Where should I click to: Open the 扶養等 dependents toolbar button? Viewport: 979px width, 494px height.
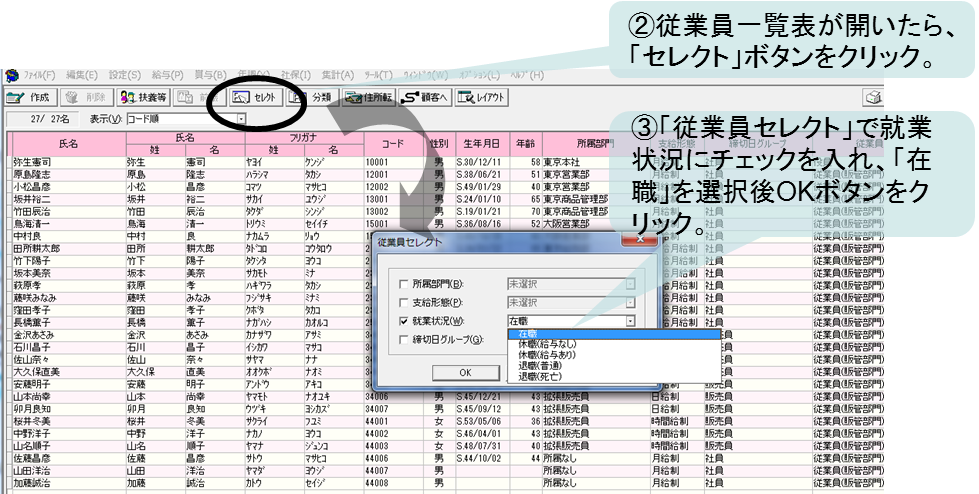pyautogui.click(x=142, y=97)
